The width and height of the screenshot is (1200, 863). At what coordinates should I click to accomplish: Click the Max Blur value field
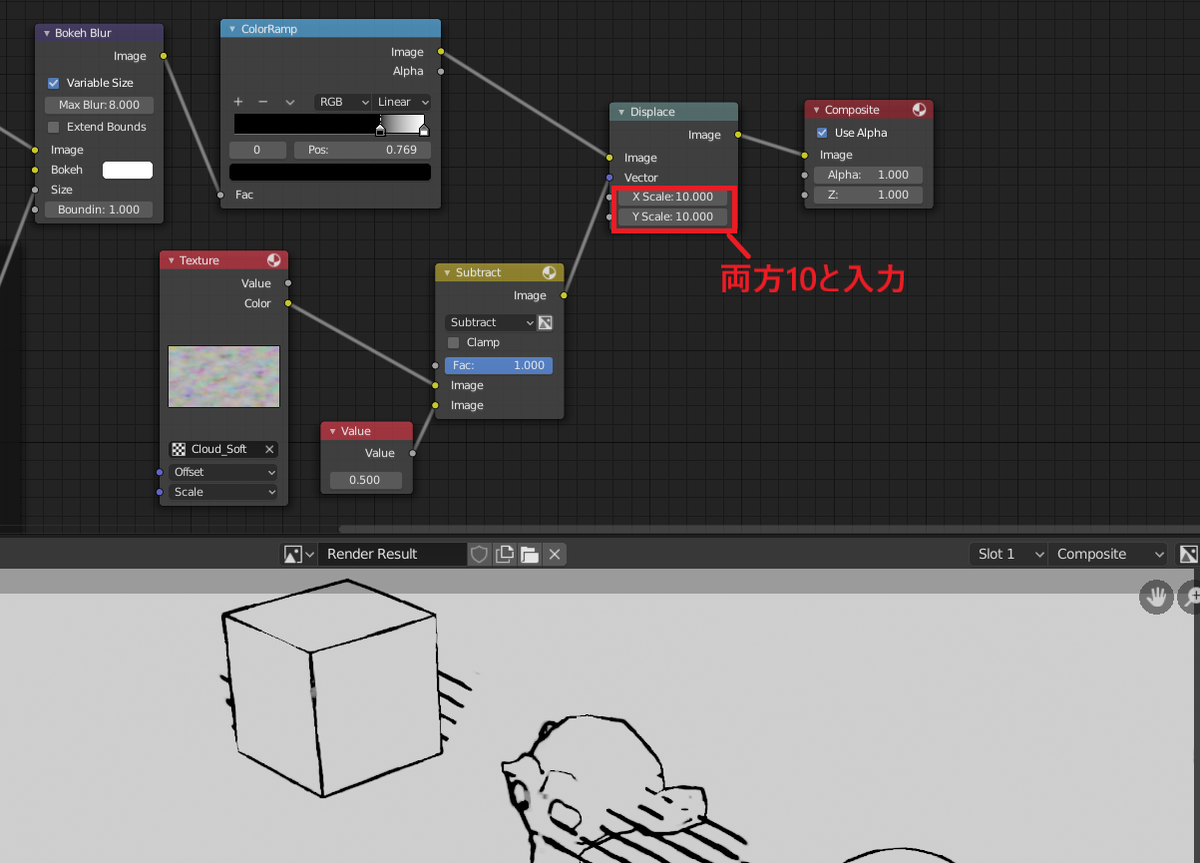pos(99,105)
